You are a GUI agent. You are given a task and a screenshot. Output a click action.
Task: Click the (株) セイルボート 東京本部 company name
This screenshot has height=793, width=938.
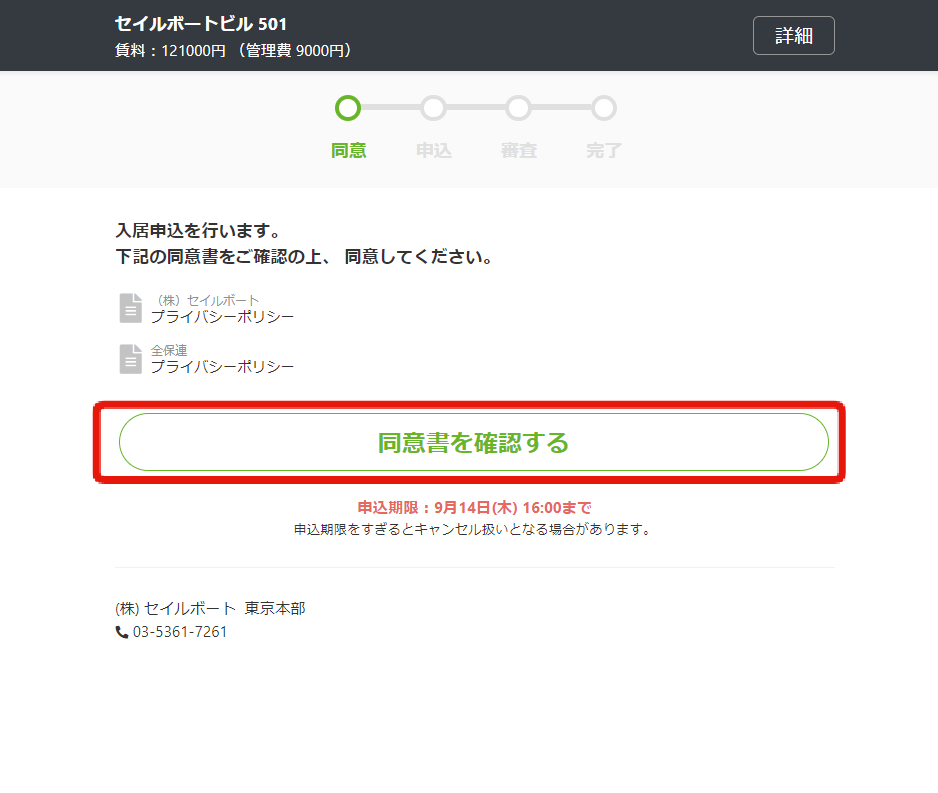(210, 609)
